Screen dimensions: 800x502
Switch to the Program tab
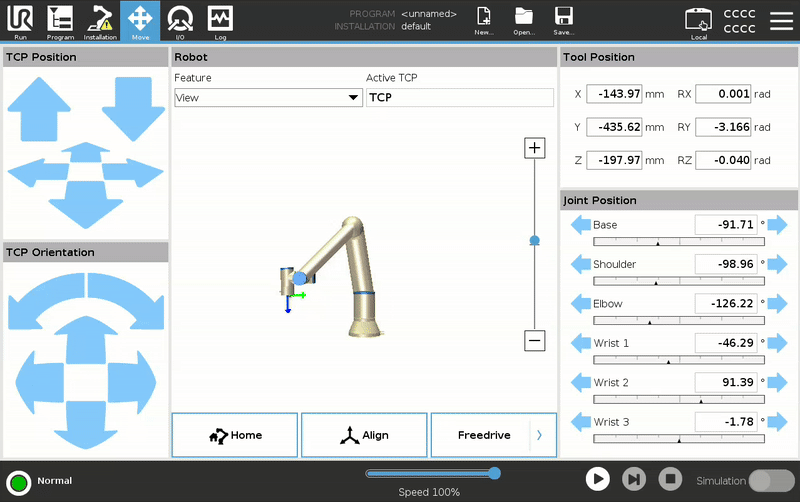pos(60,20)
